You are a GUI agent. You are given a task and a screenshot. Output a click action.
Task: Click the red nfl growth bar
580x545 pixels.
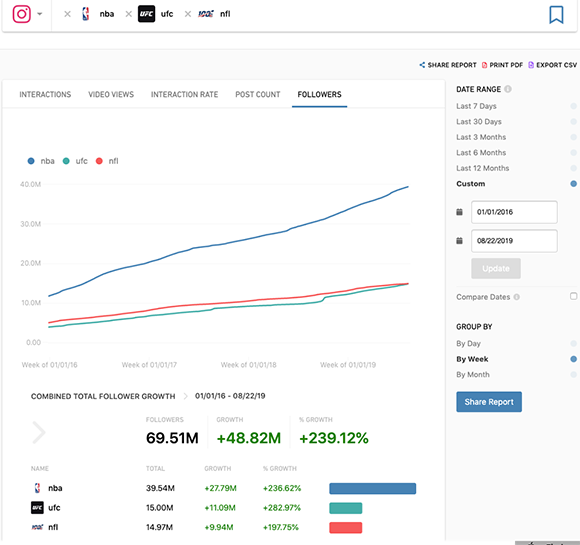(345, 528)
